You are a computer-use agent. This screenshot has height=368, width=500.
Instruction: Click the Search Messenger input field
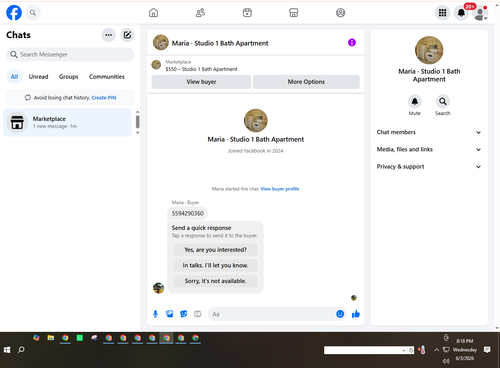70,54
